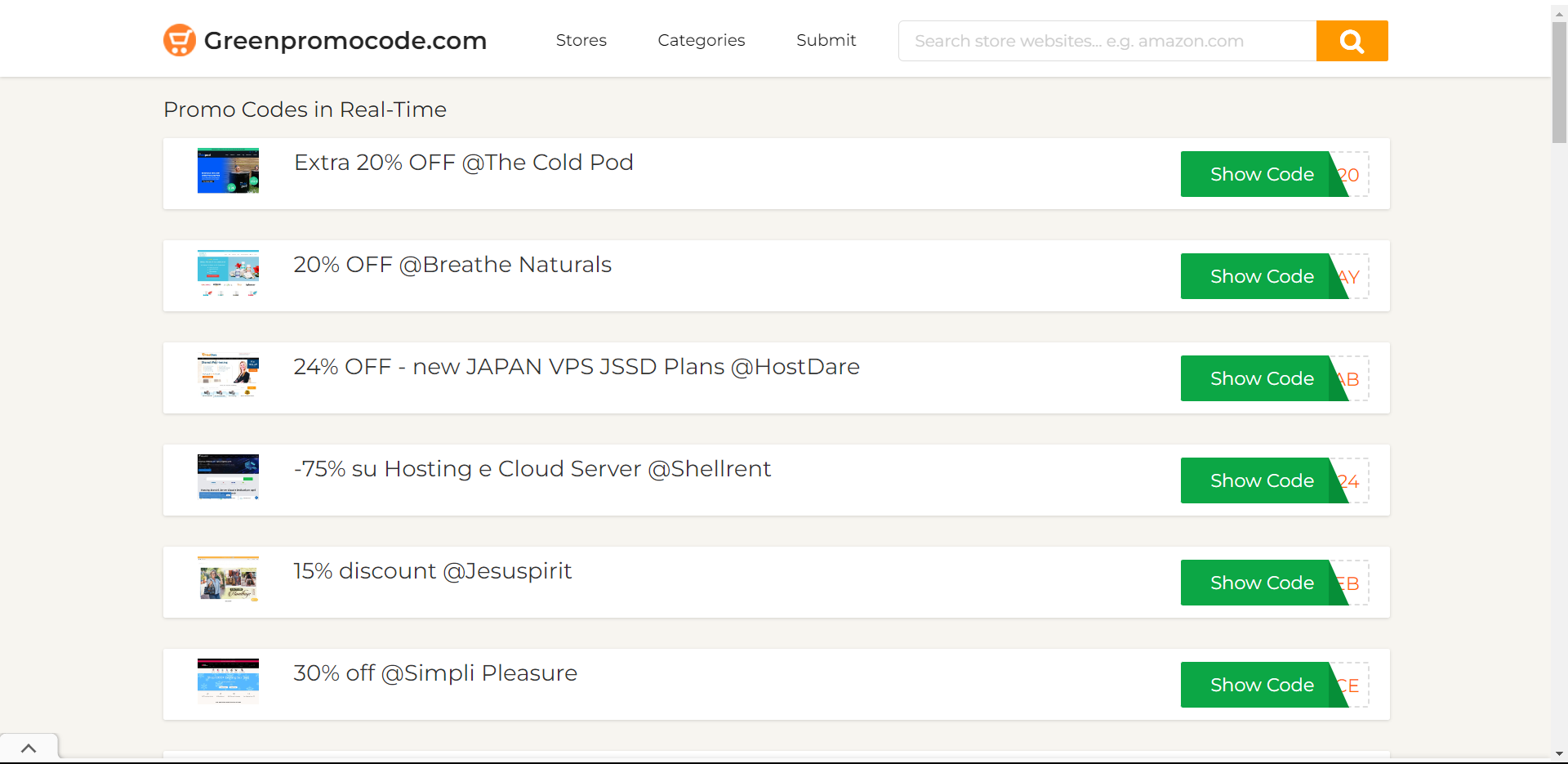Screen dimensions: 1568x764
Task: Open The Cold Pod store thumbnail
Action: [228, 171]
